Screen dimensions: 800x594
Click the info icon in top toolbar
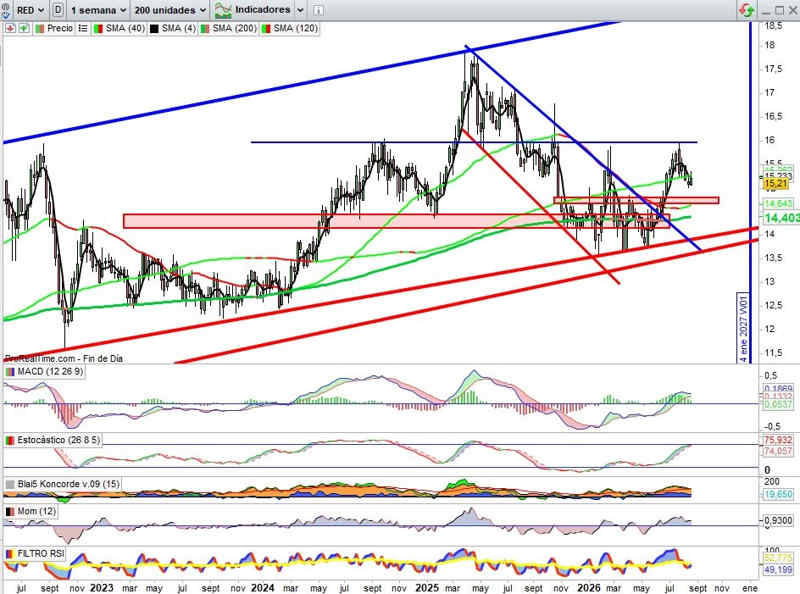(x=317, y=10)
